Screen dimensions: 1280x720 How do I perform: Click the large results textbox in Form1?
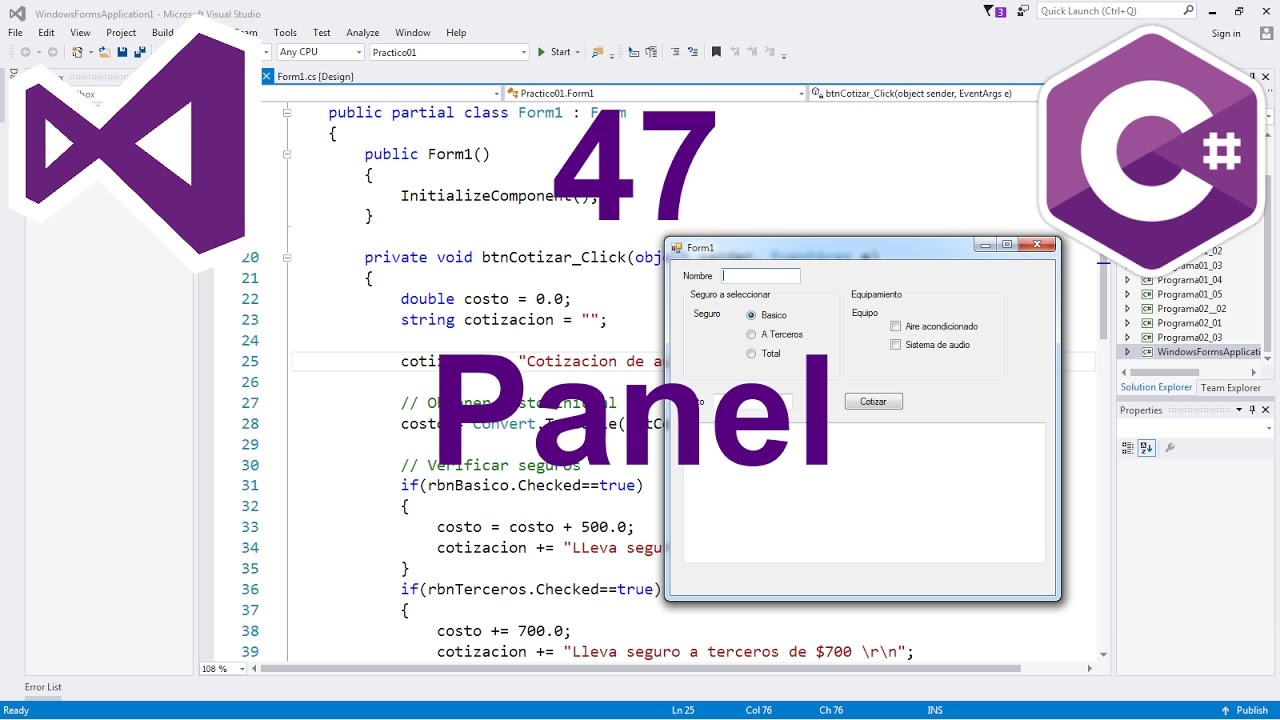point(864,492)
